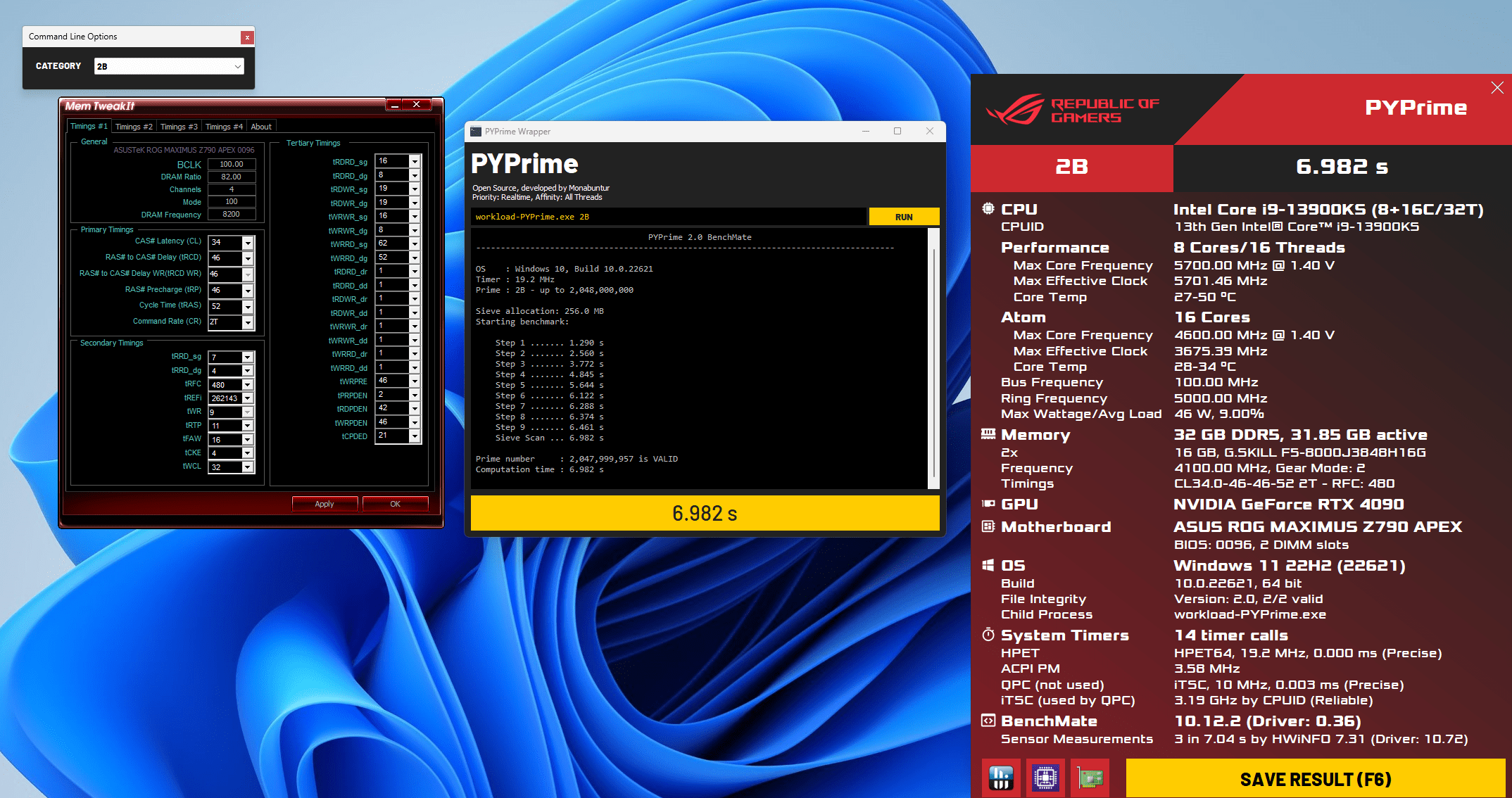Open the About tab in MemTweakIt

pos(261,127)
